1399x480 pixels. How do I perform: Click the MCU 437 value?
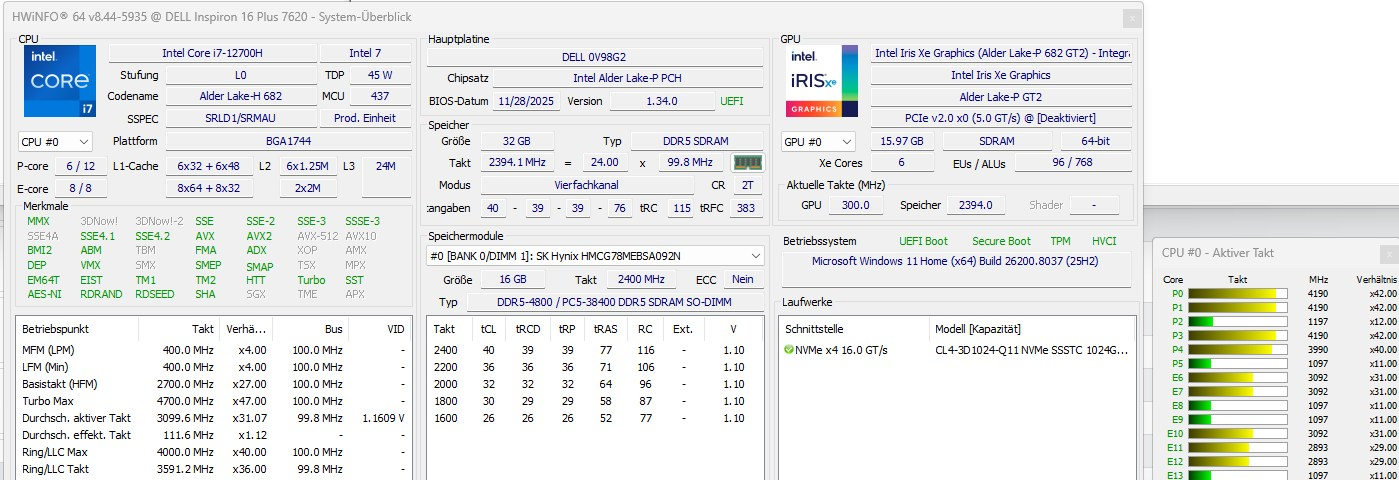pos(380,96)
